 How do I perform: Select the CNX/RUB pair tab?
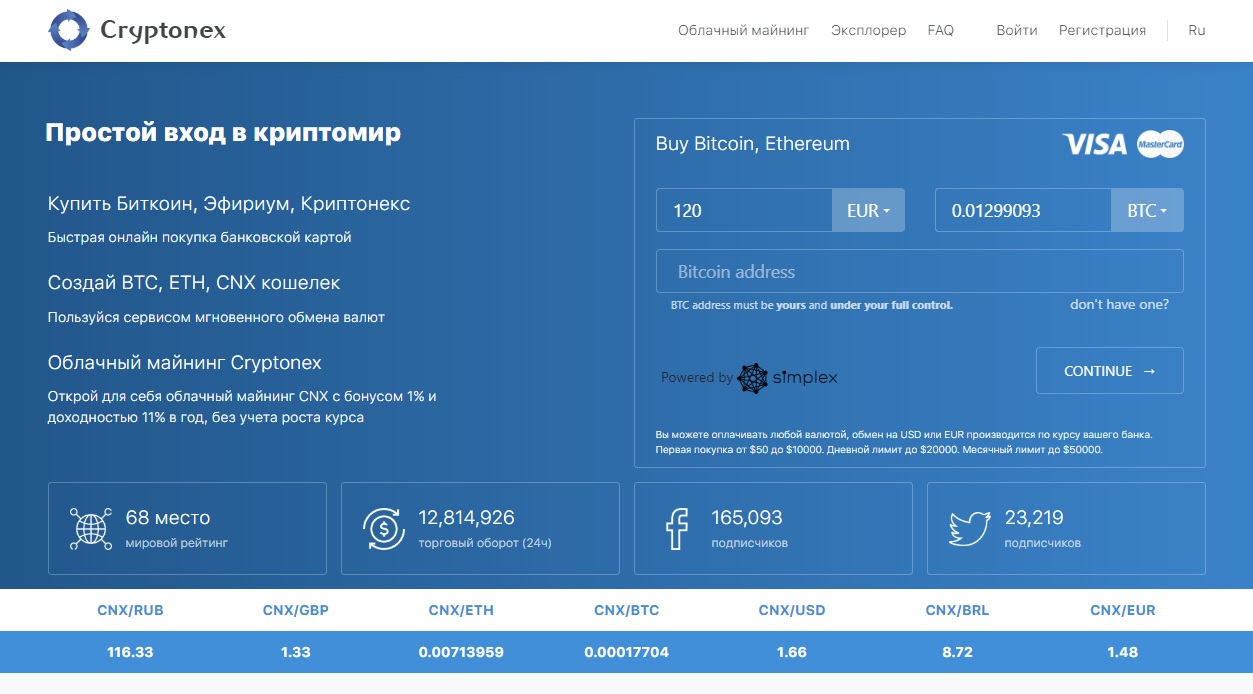[x=130, y=610]
